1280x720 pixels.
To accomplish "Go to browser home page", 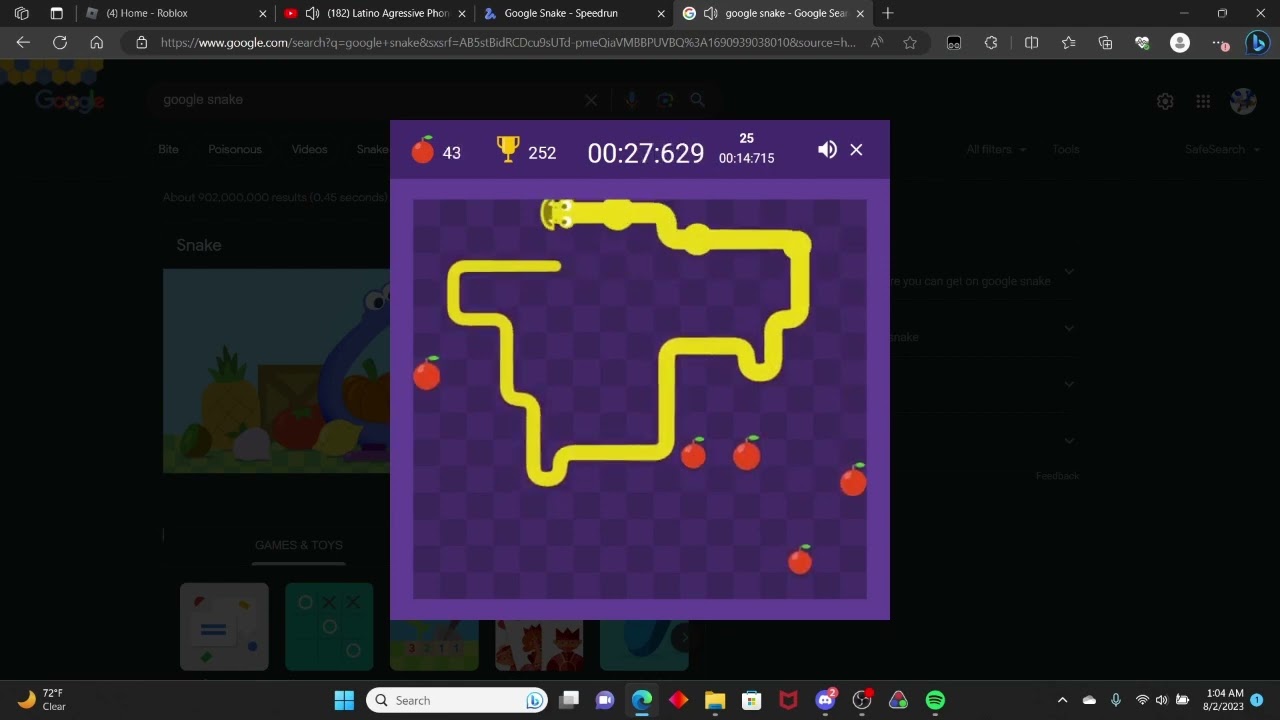I will pos(96,43).
